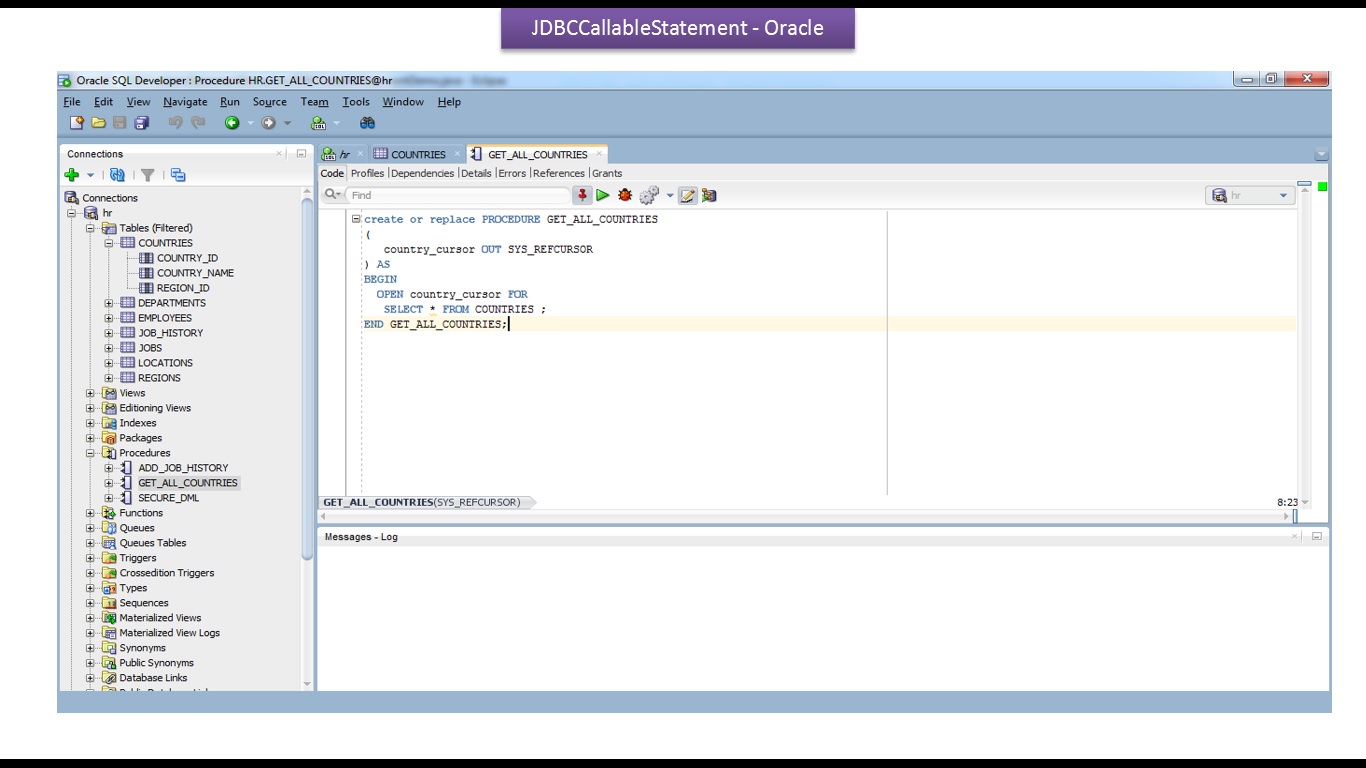Collapse the COUNTRIES table node

click(x=109, y=243)
